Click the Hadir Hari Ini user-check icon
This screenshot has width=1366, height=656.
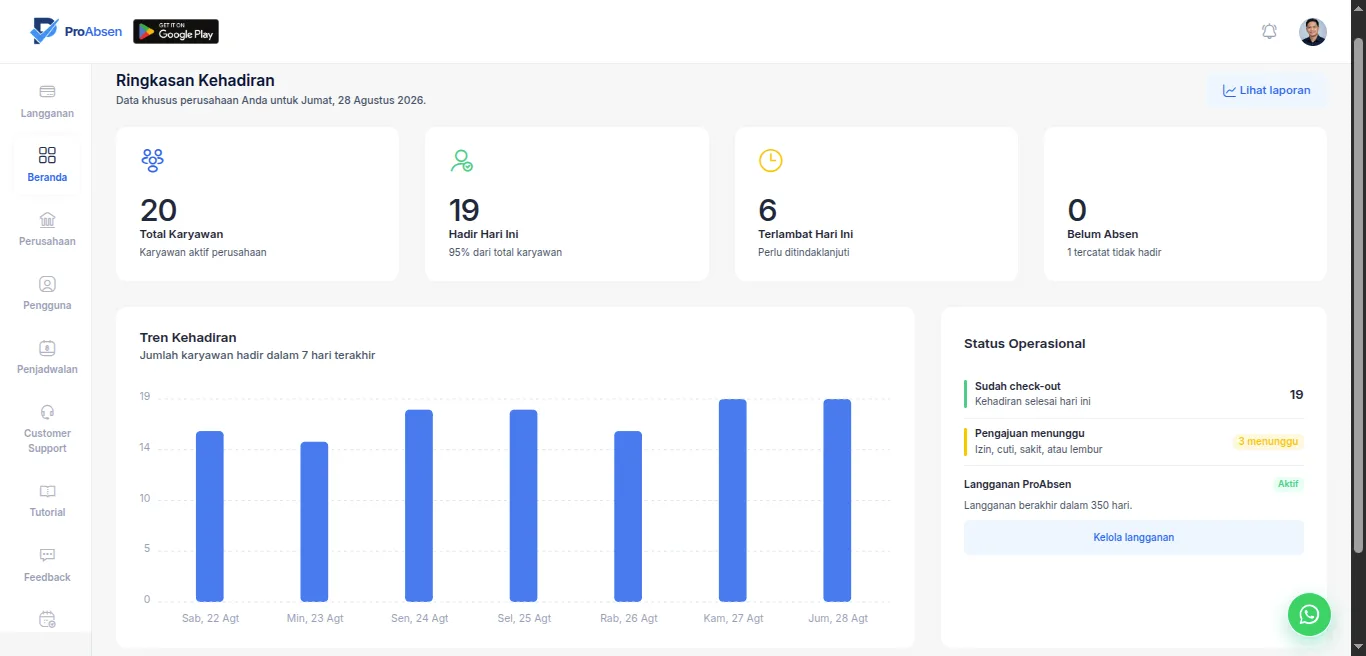(x=461, y=160)
